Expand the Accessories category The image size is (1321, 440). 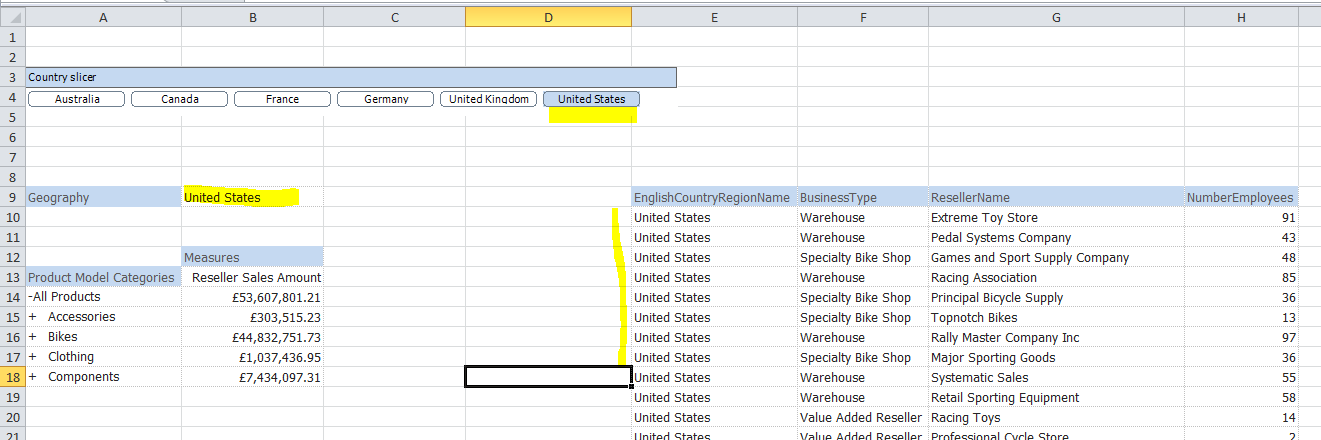click(x=32, y=317)
